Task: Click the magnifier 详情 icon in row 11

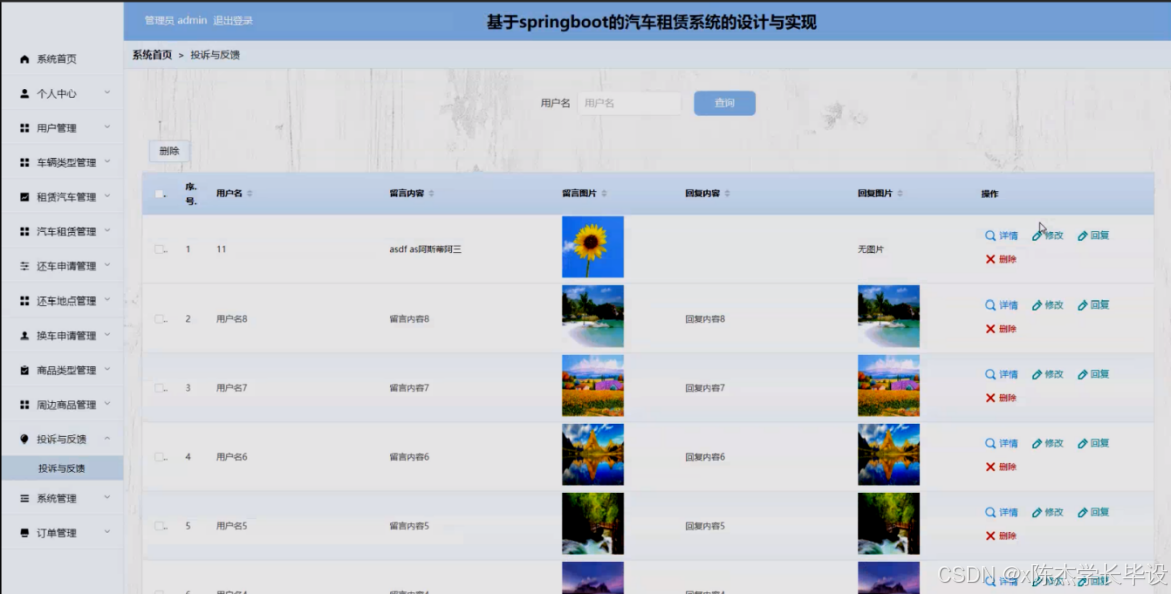Action: 990,235
